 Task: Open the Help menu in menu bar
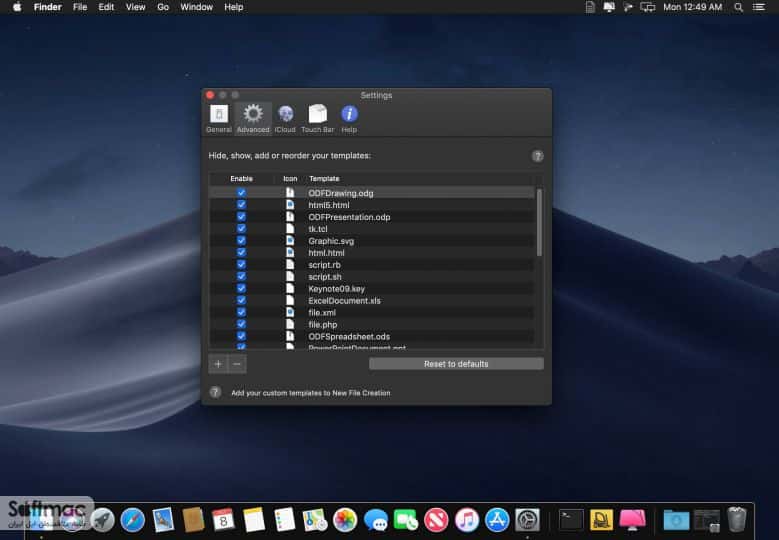point(234,7)
